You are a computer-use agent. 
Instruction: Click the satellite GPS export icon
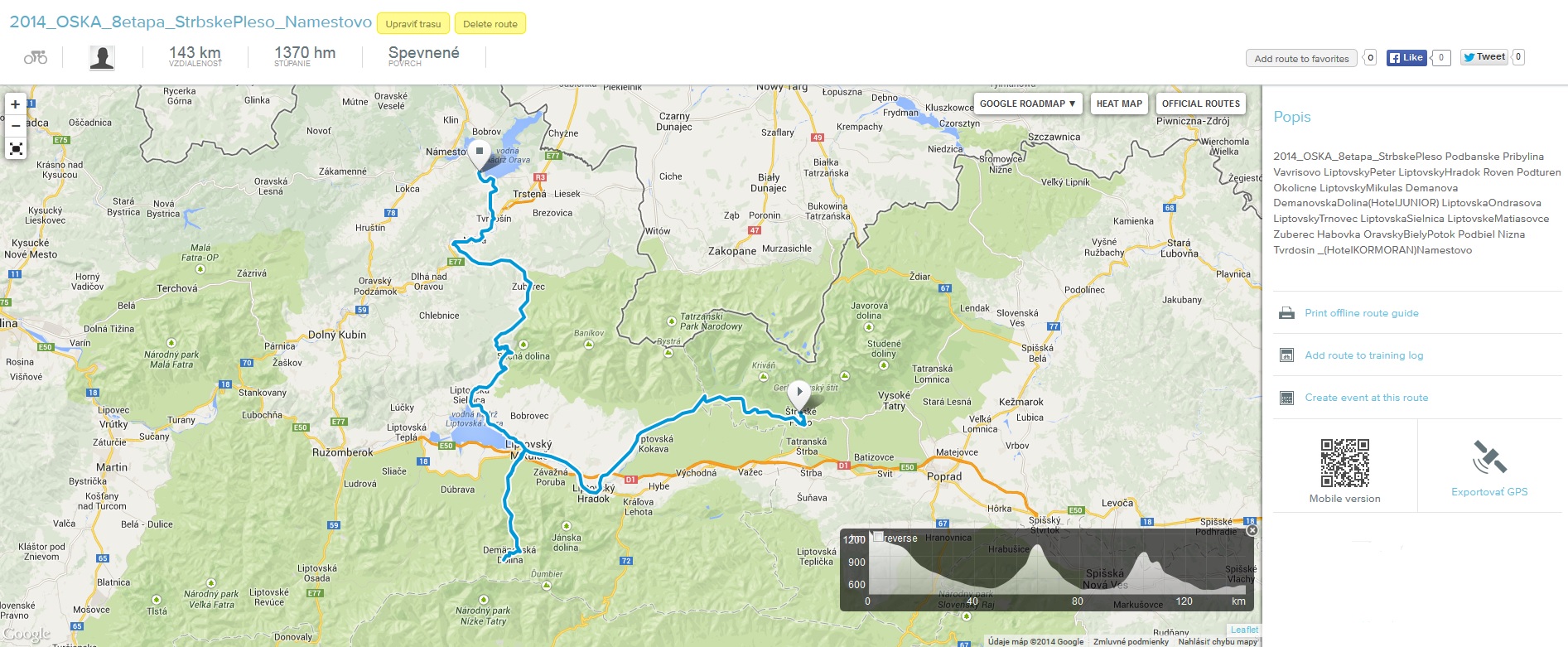pos(1489,457)
